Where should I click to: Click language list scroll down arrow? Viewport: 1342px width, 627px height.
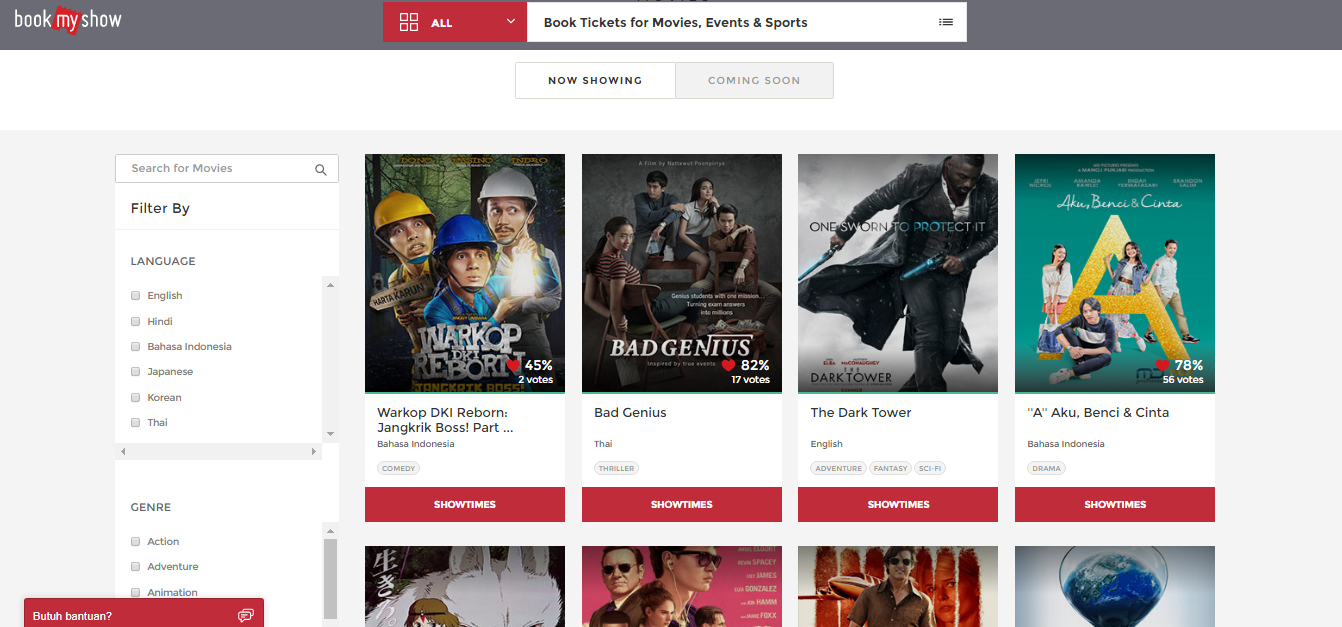pos(331,434)
